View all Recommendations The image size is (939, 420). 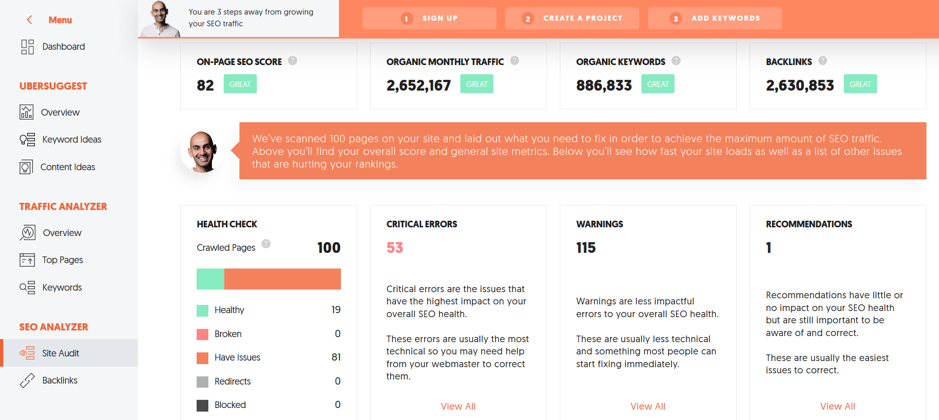click(x=838, y=406)
